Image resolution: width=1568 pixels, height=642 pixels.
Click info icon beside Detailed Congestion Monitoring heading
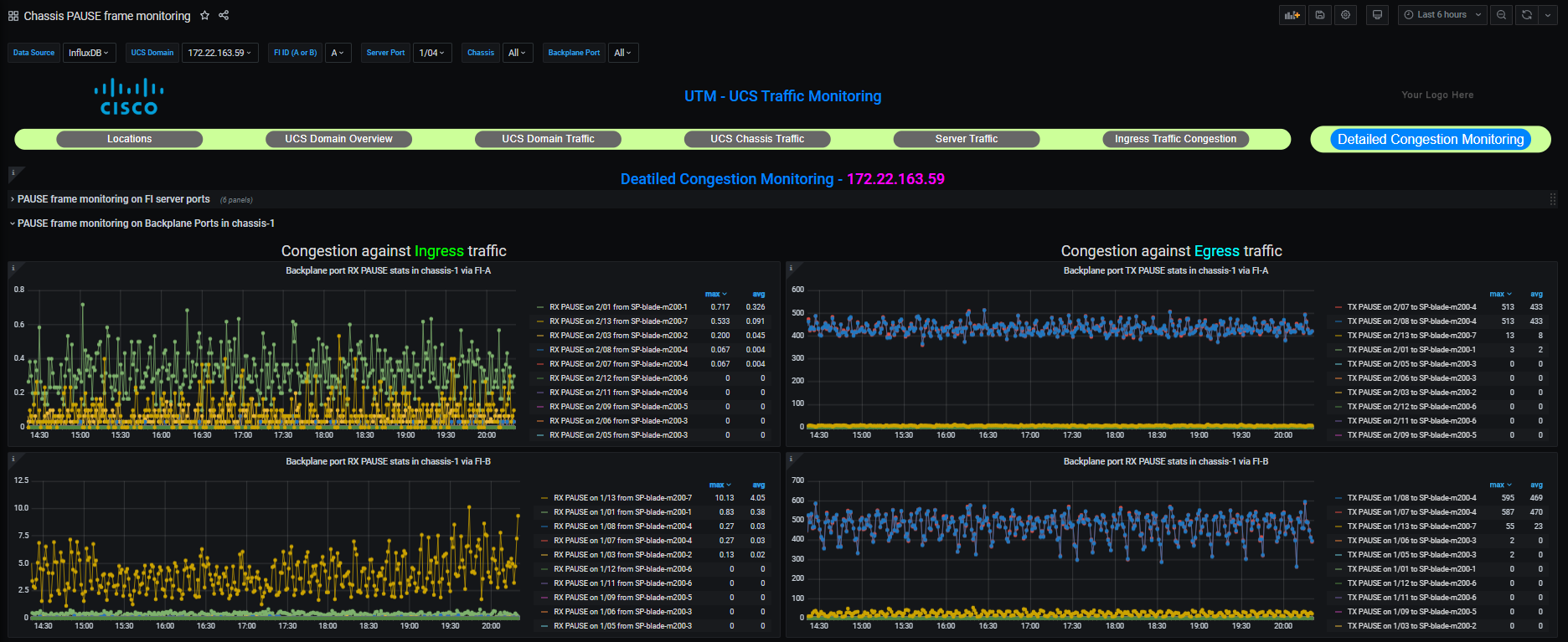(13, 173)
